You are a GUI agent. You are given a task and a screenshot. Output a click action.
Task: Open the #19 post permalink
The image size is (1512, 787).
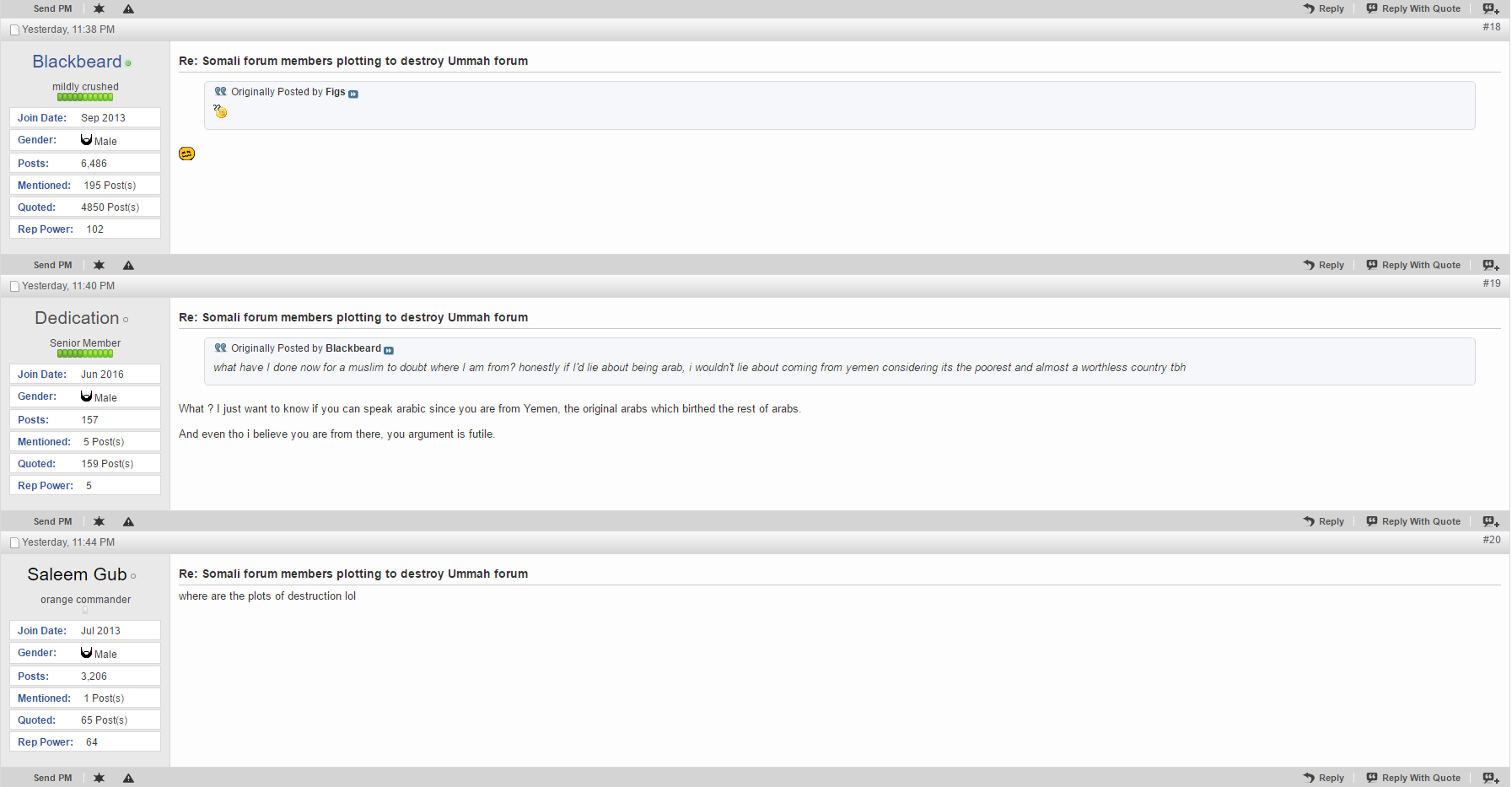coord(1491,283)
